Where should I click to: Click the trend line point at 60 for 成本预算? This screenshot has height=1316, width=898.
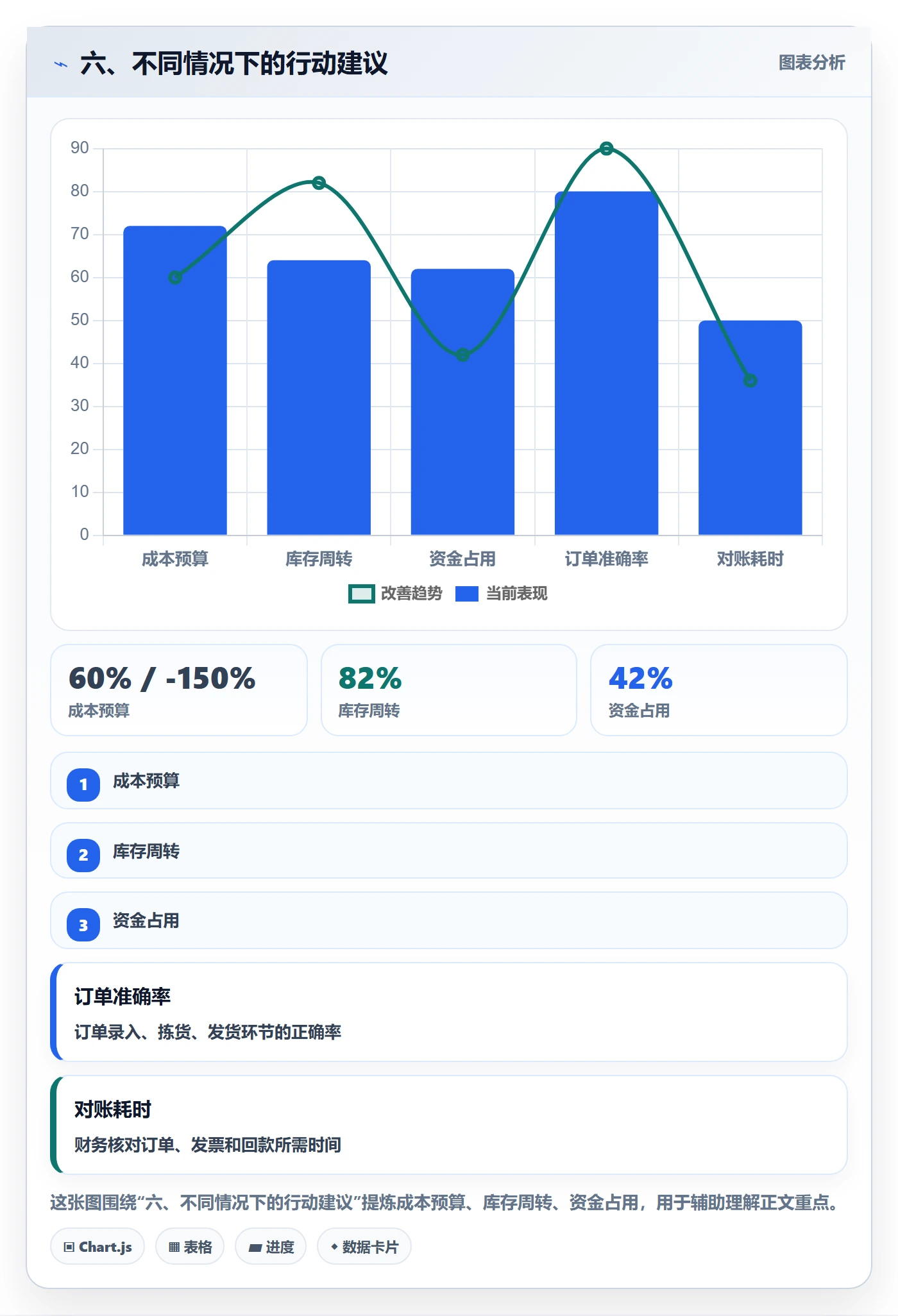175,278
